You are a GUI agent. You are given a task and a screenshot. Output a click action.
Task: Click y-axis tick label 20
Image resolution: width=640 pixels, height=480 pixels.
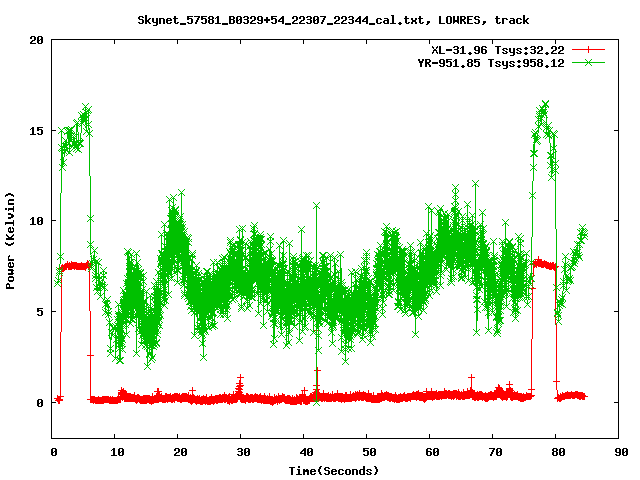click(36, 40)
